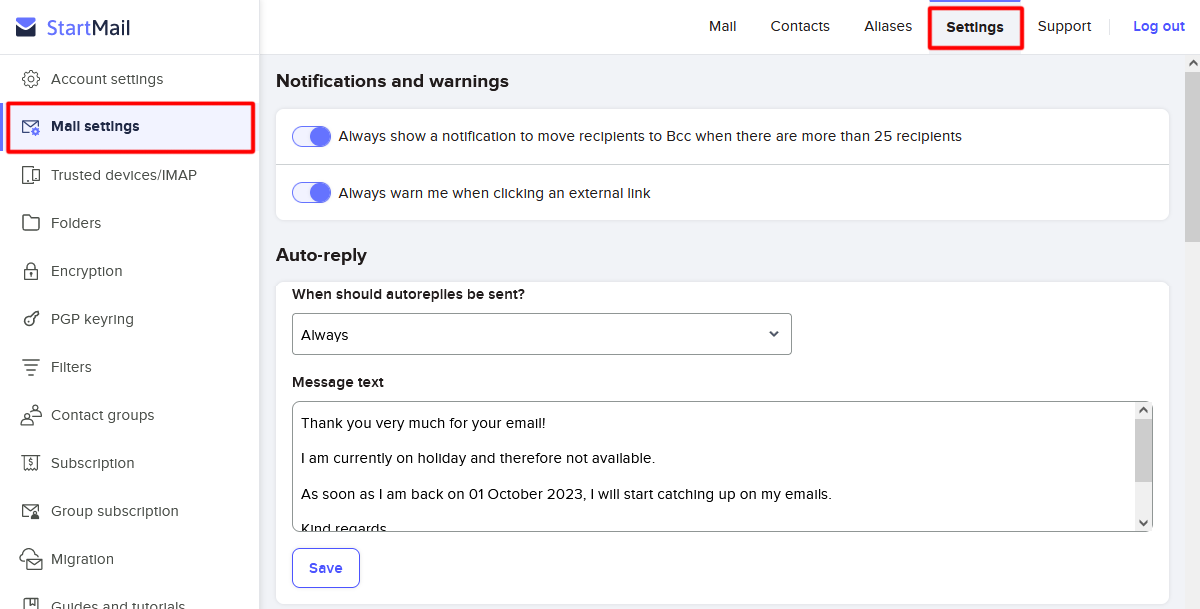Click the main page scrollbar up arrow
Screen dimensions: 1200x609
tap(1192, 63)
